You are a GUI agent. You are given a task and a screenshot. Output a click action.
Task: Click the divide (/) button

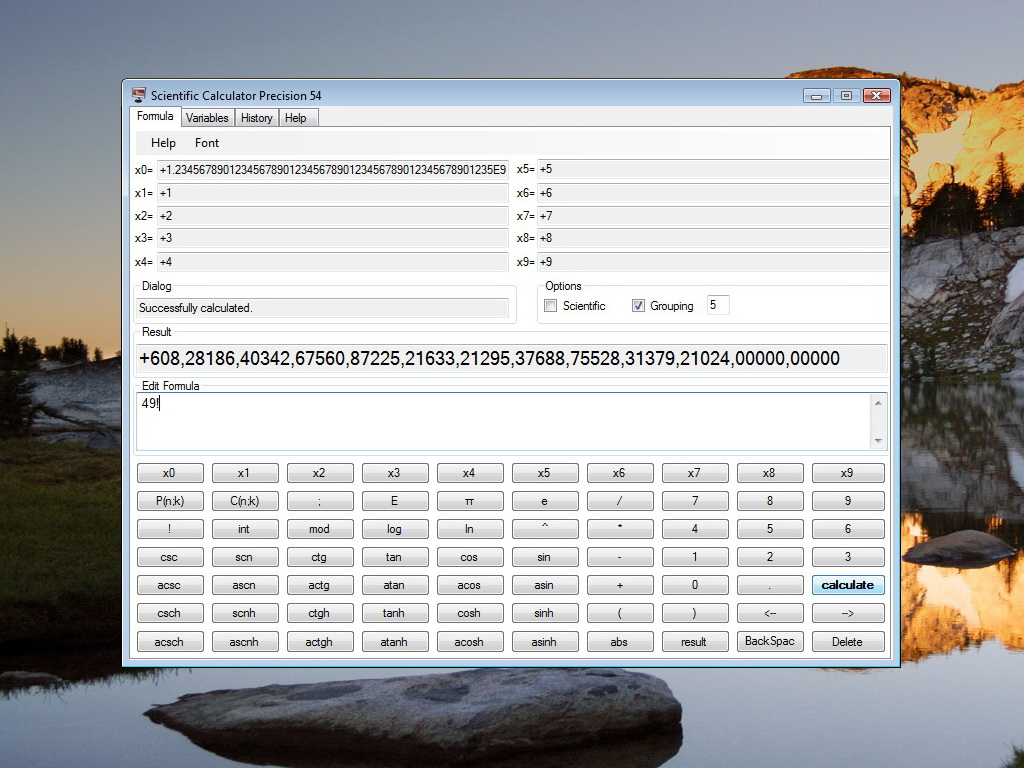pyautogui.click(x=619, y=501)
